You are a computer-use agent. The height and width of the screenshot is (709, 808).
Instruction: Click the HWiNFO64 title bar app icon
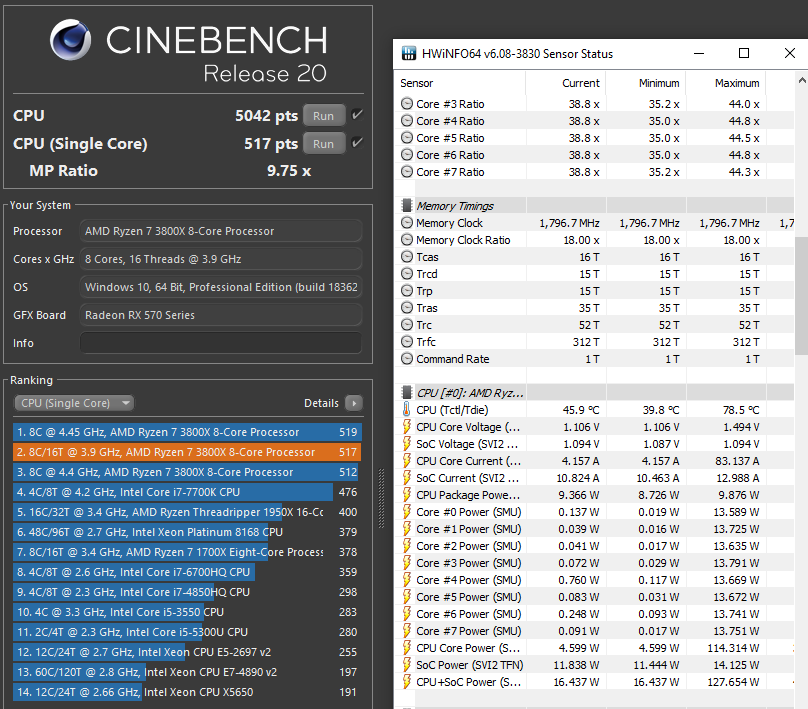click(x=409, y=53)
